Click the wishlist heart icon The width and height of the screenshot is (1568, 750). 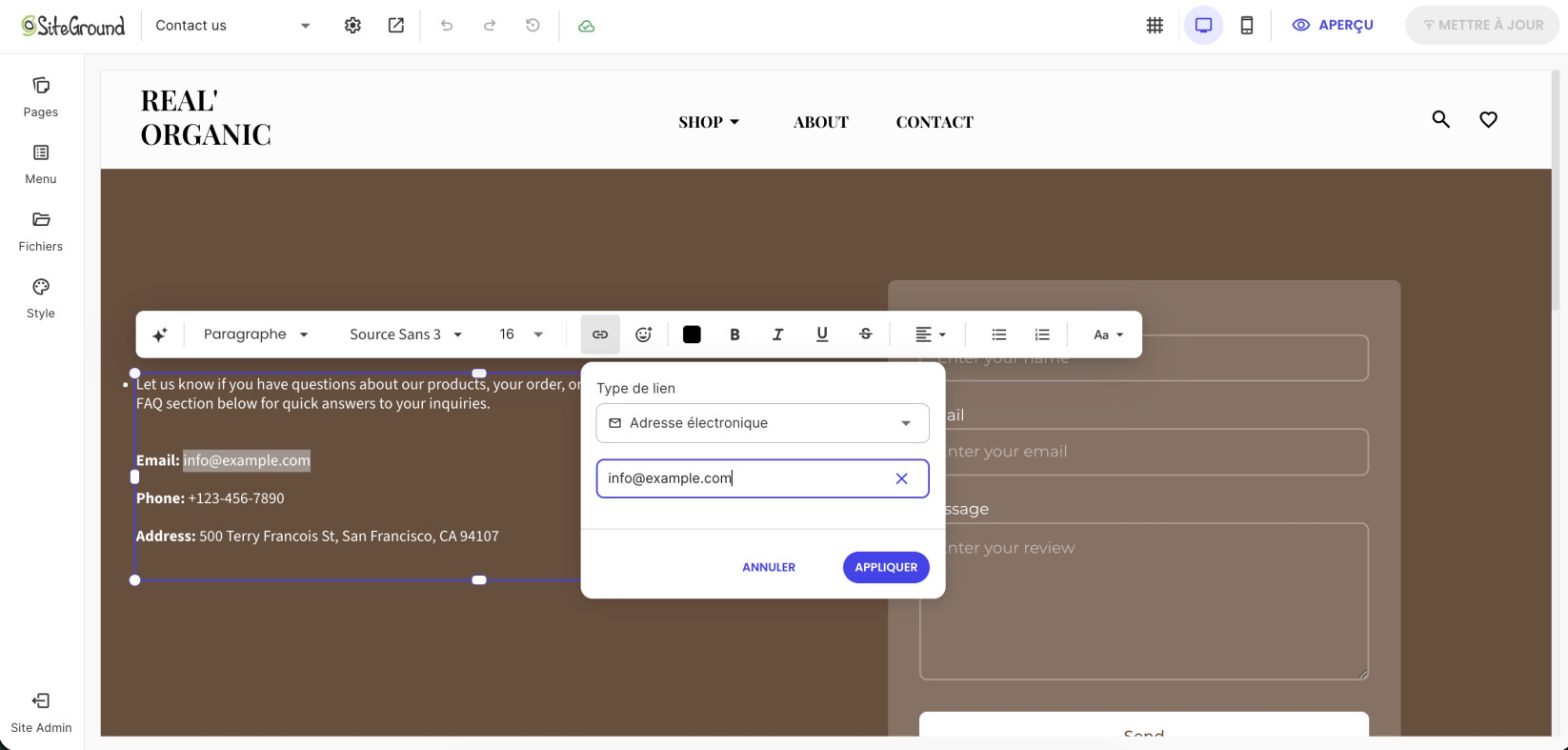[x=1489, y=119]
